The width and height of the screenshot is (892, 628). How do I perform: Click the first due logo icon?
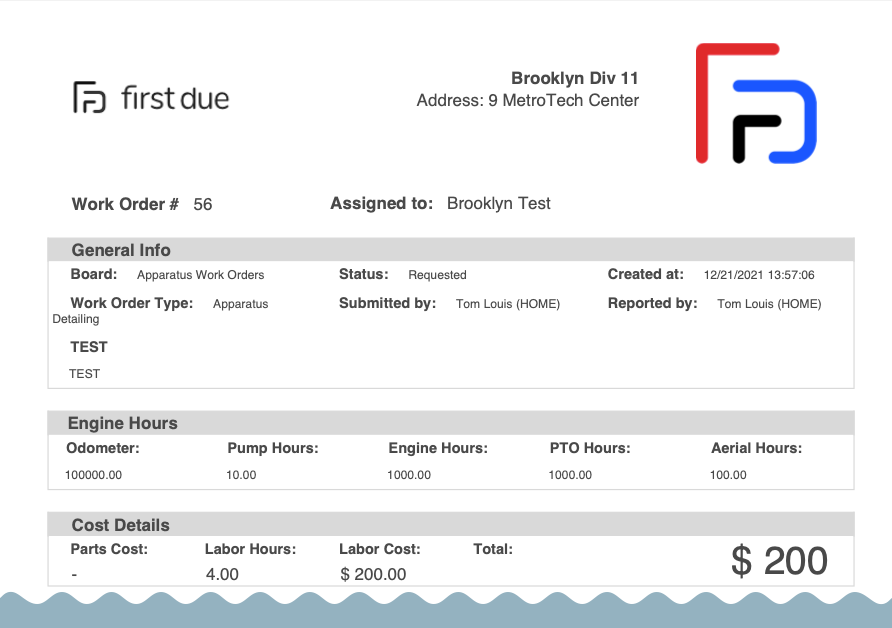point(89,97)
